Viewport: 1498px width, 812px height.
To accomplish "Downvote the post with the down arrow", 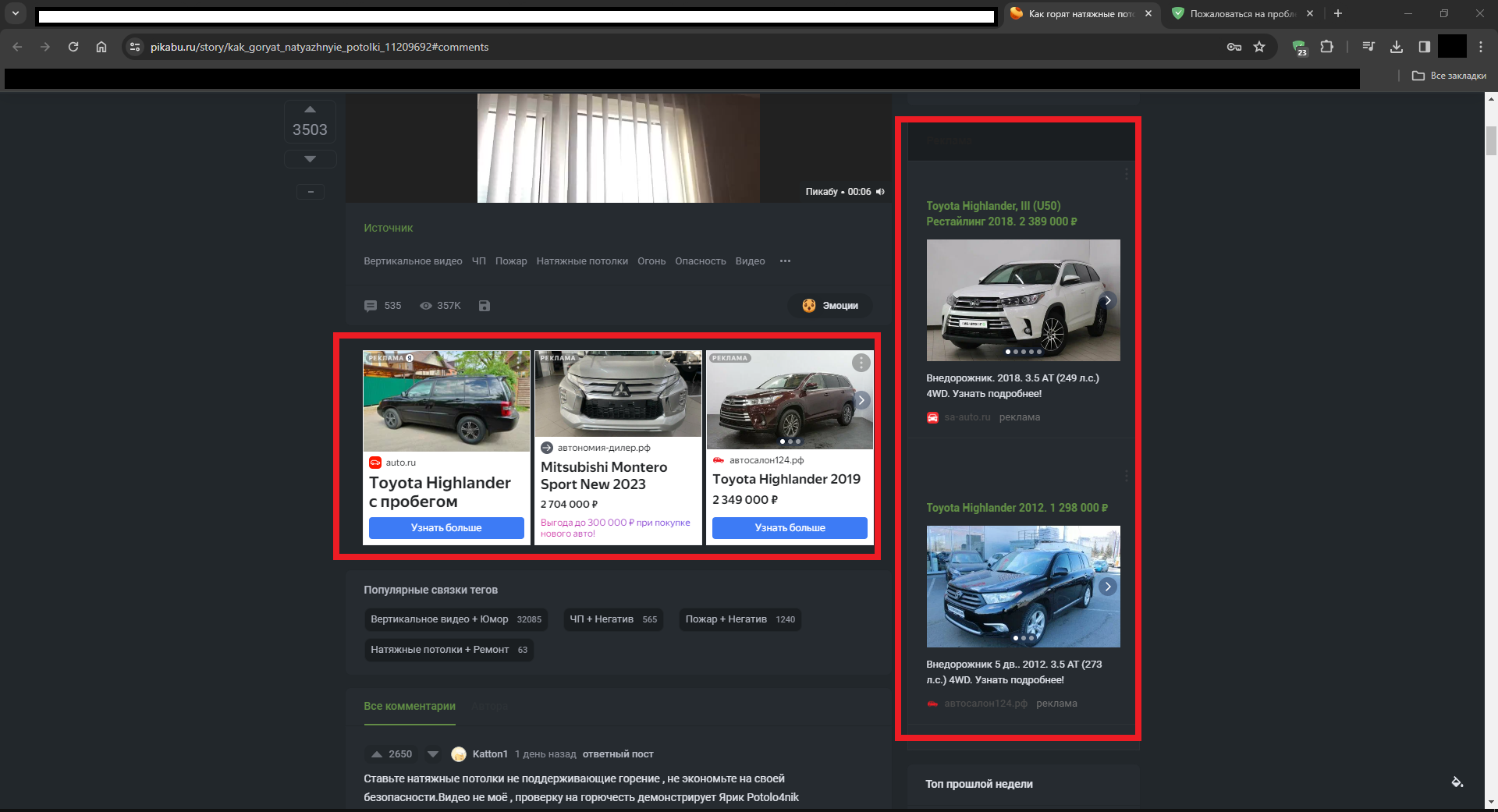I will click(310, 159).
